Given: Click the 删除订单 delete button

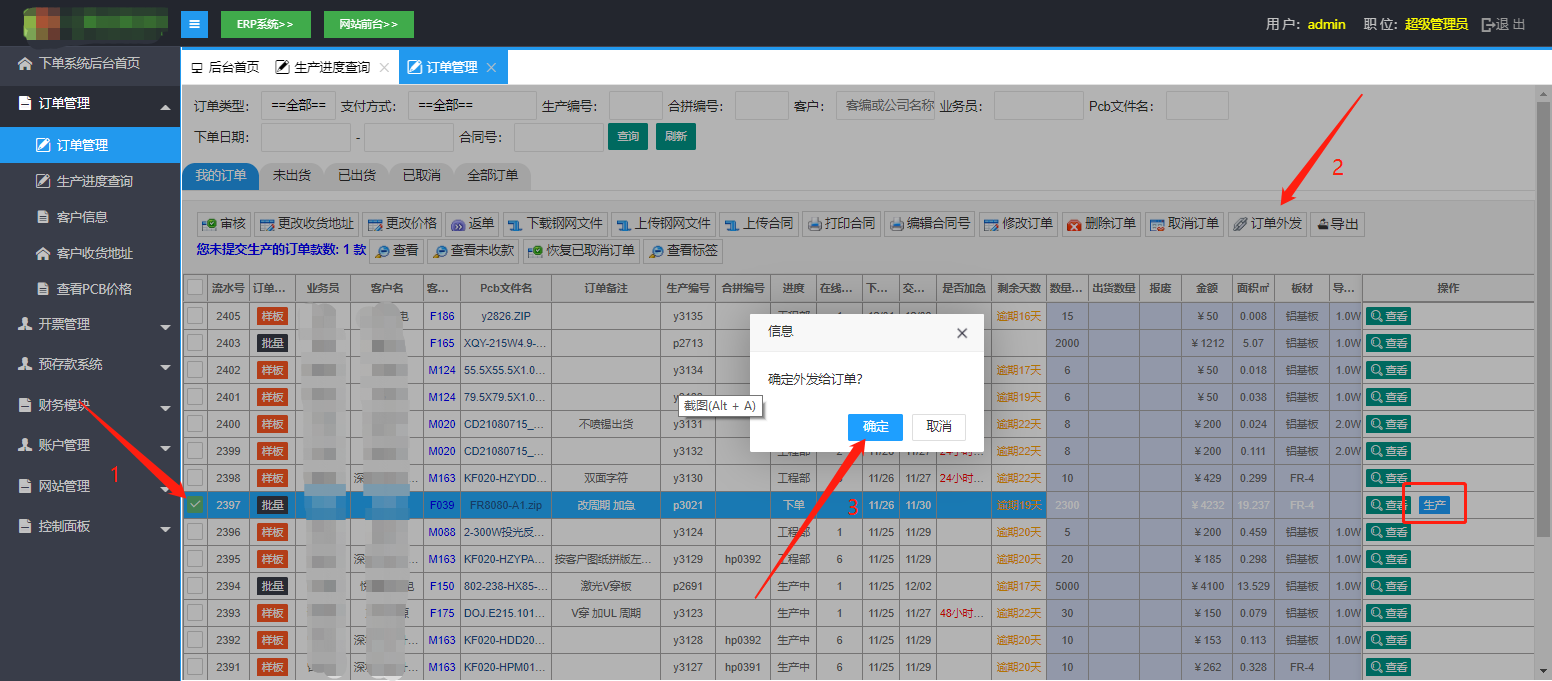Looking at the screenshot, I should 1100,224.
